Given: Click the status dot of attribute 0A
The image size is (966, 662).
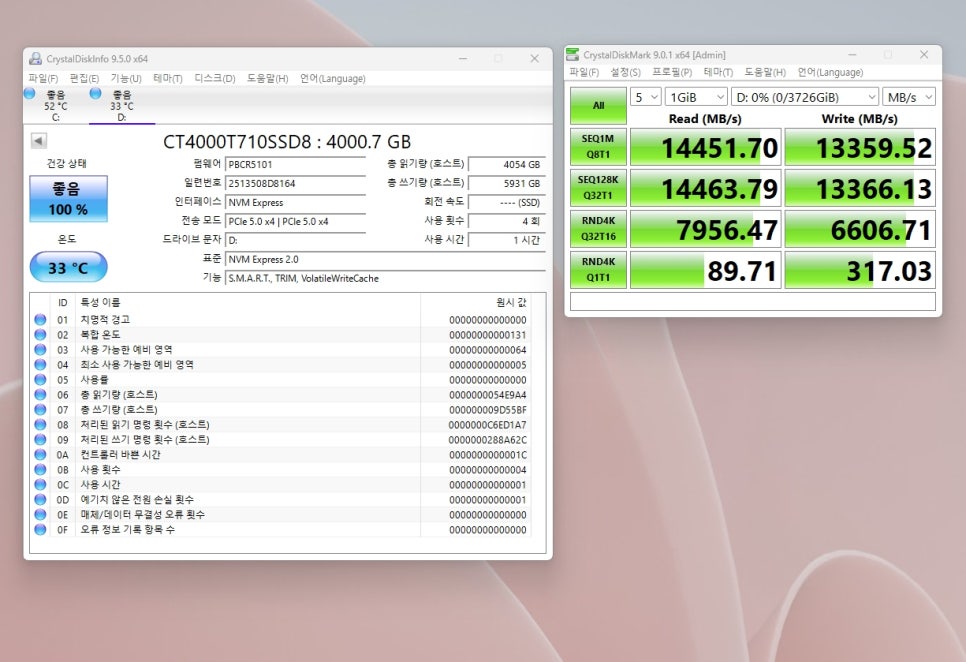Looking at the screenshot, I should [x=41, y=454].
